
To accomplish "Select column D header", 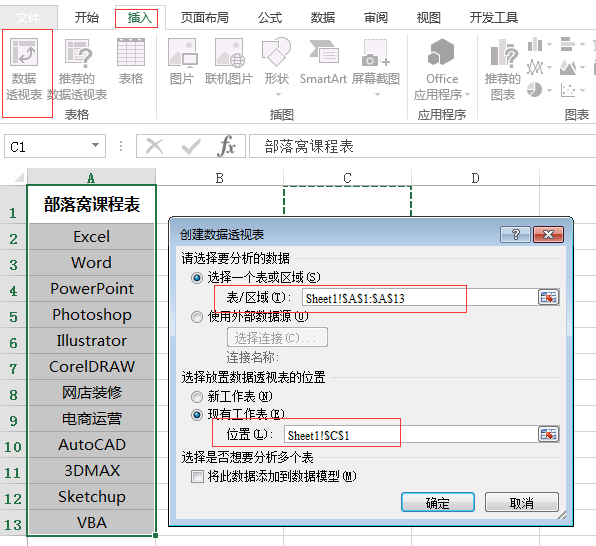I will 475,177.
